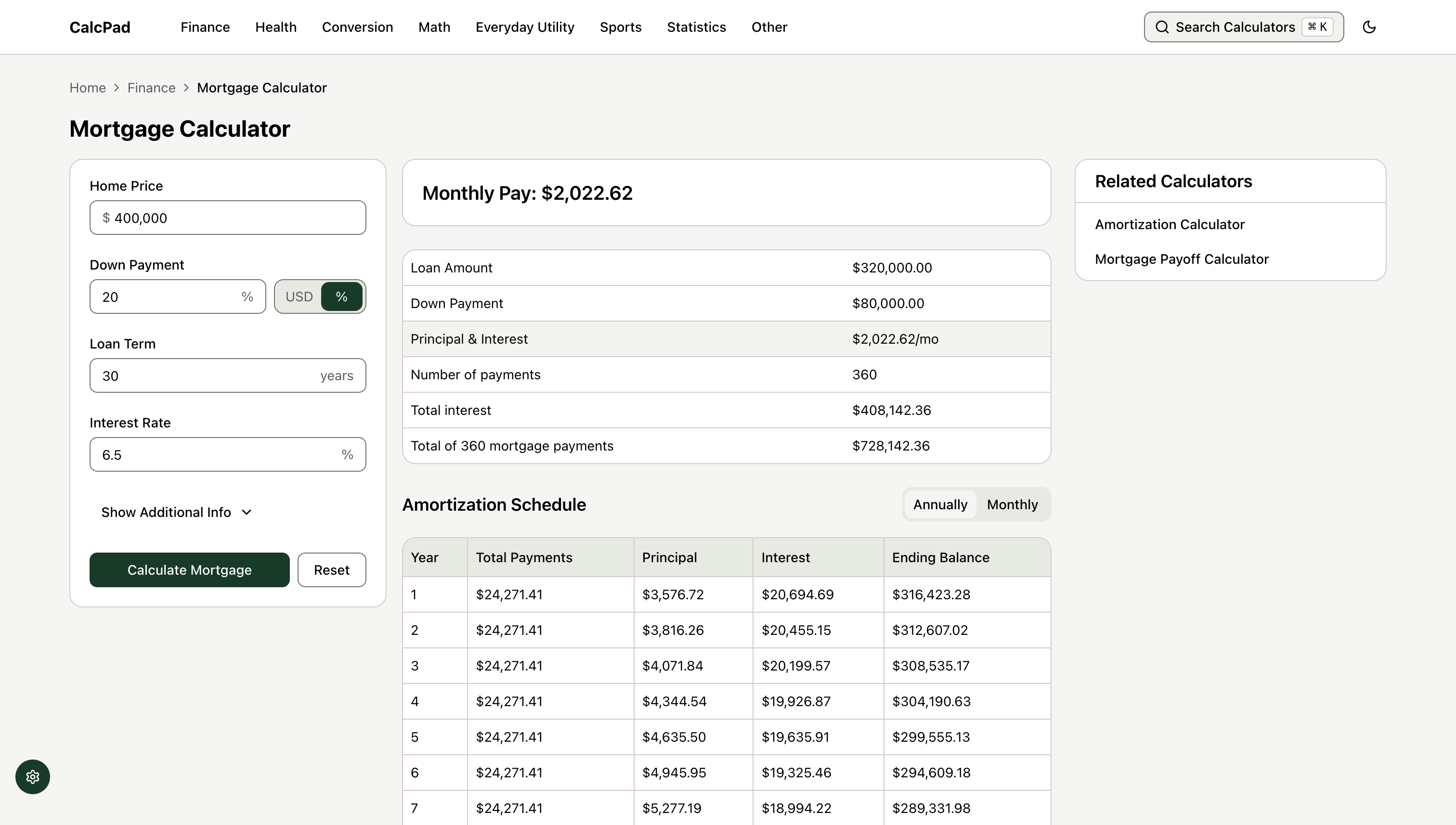1456x825 pixels.
Task: Select year 1 principal $3,576.72
Action: pyautogui.click(x=672, y=595)
